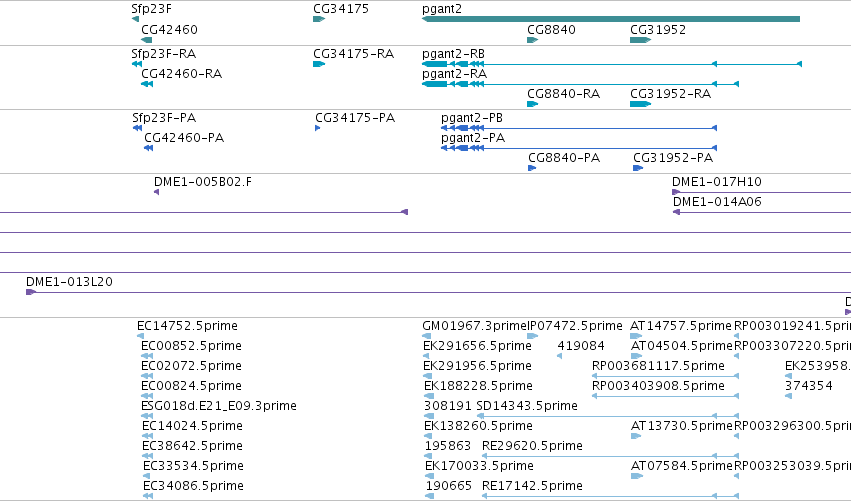
Task: Click the AT14757.5prime EST arrow
Action: pos(636,336)
